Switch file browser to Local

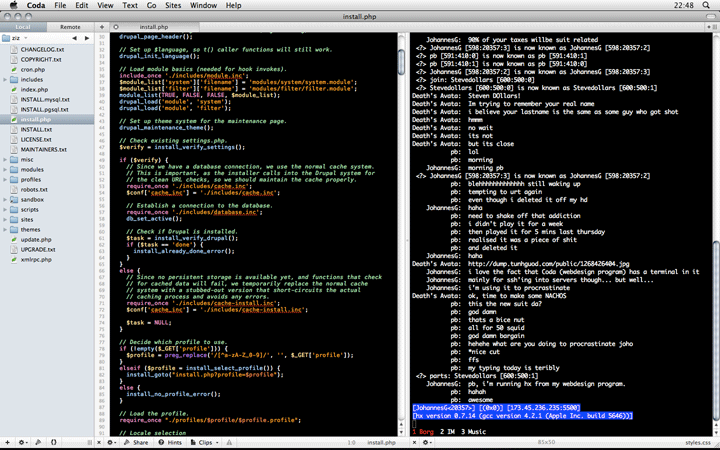click(23, 27)
